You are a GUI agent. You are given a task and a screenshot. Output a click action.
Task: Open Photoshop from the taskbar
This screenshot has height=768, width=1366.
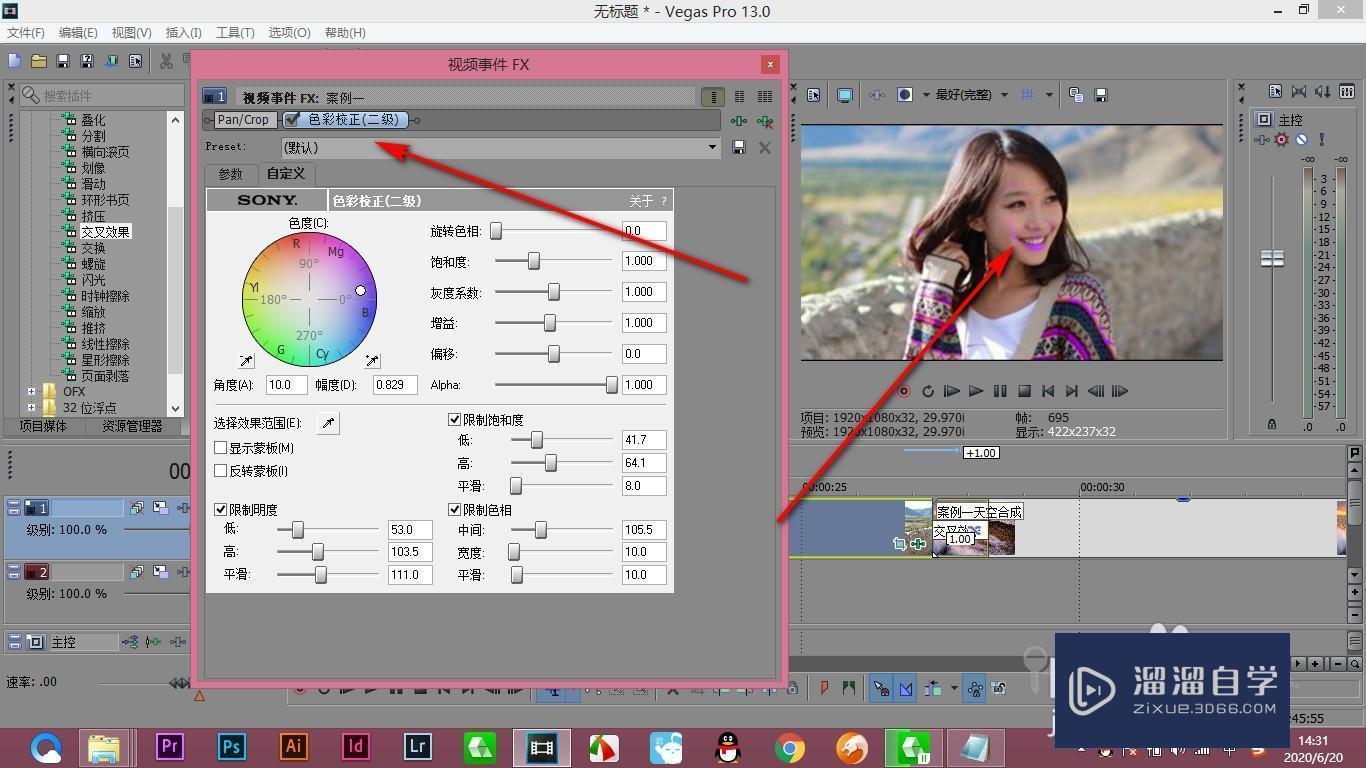point(232,746)
